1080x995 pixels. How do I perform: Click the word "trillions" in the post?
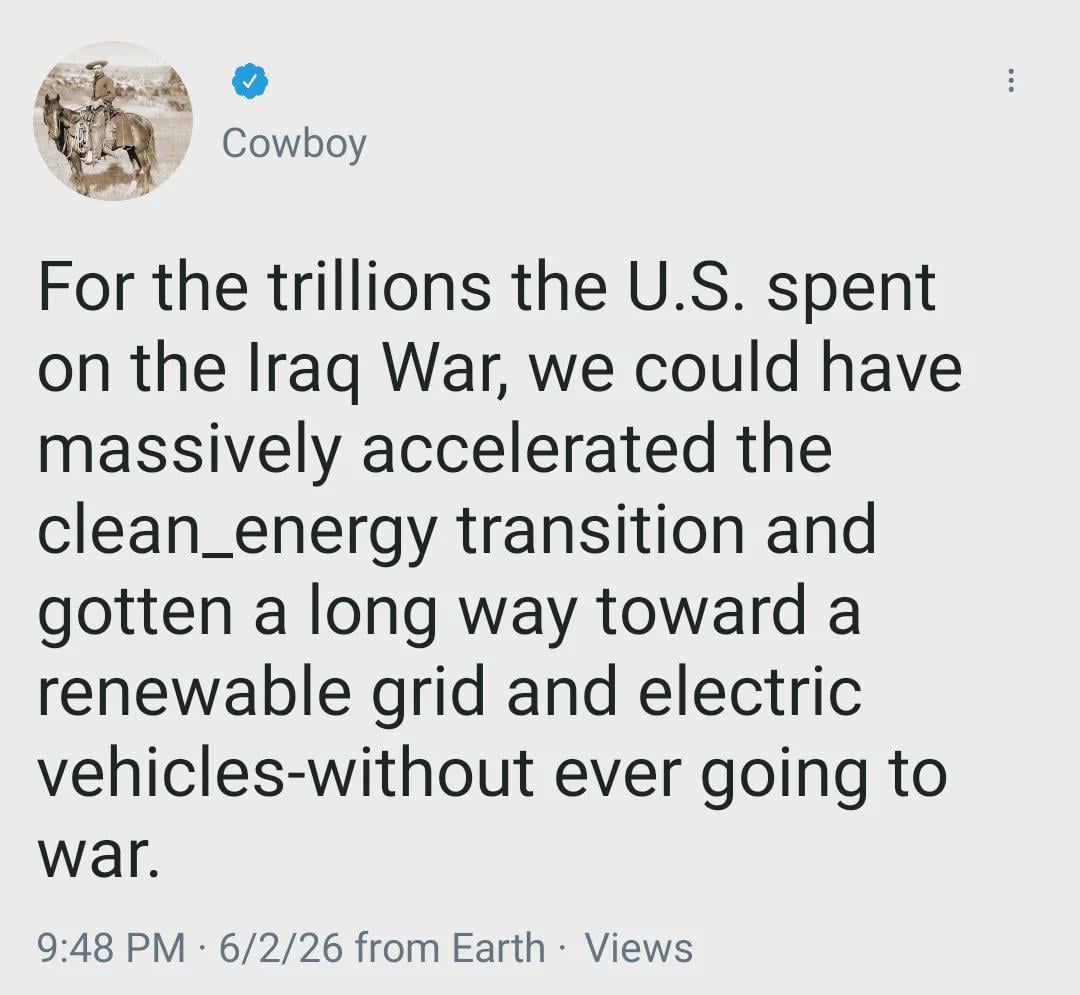378,288
